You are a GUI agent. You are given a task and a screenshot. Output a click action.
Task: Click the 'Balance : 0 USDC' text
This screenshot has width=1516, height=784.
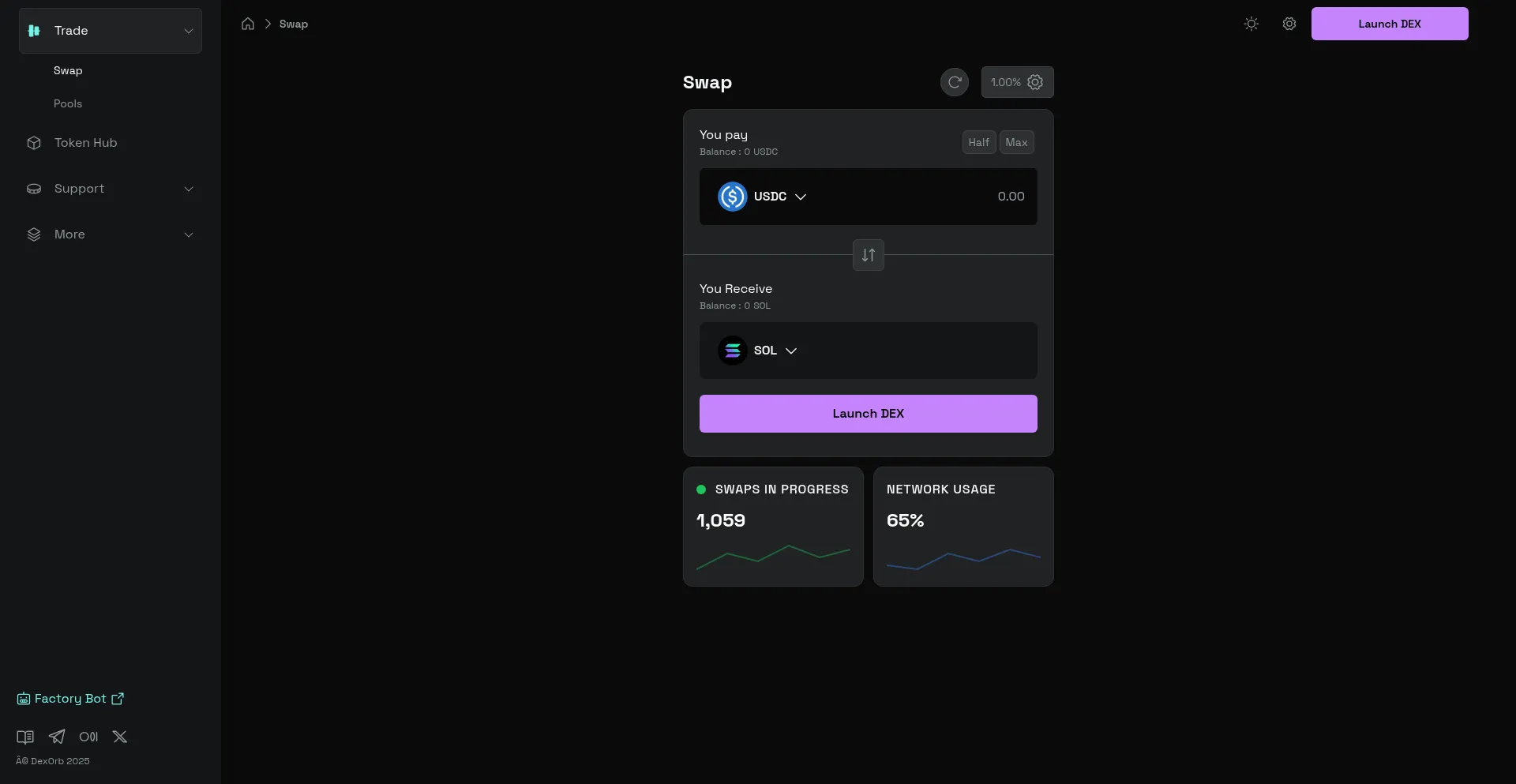coord(738,152)
